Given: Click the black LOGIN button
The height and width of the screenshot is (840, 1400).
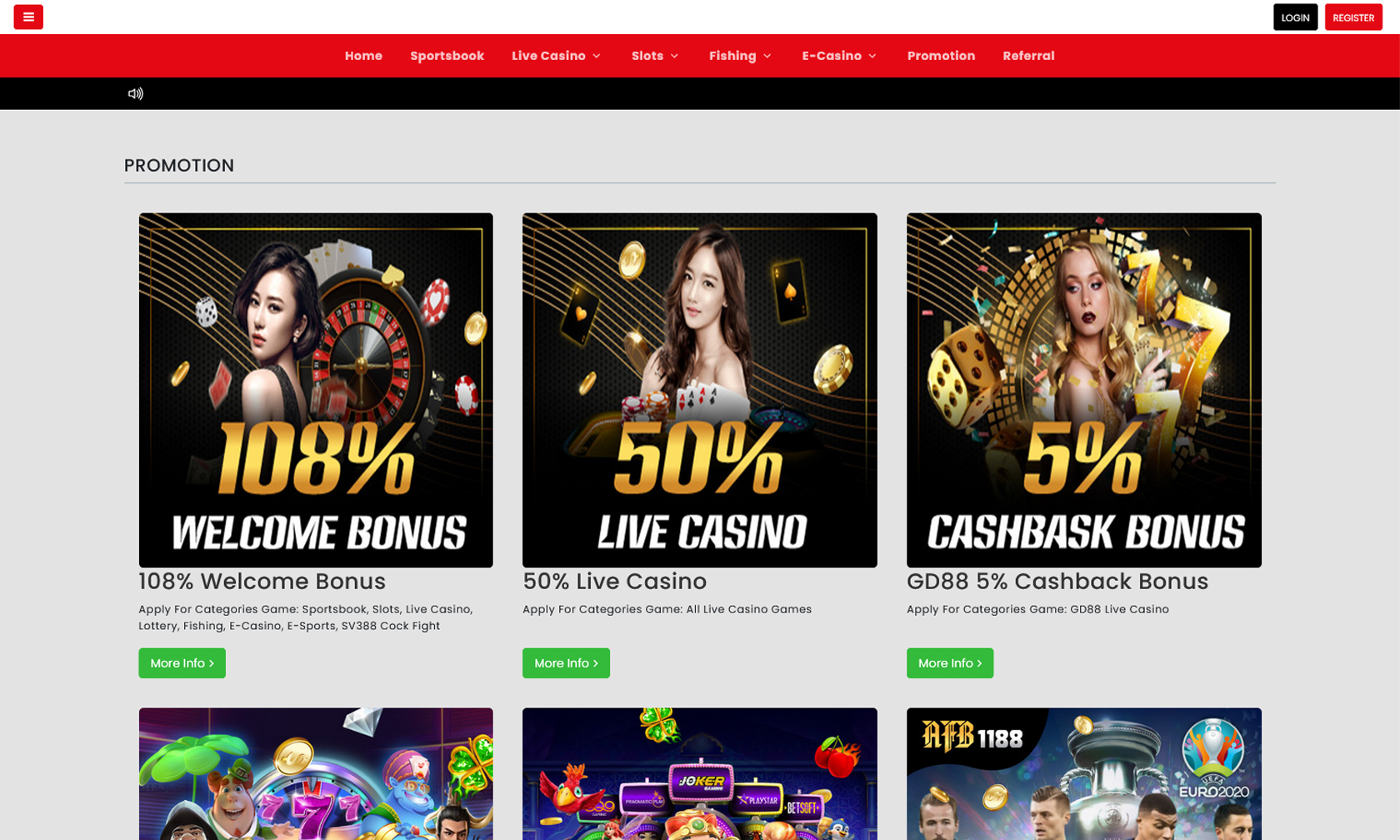Looking at the screenshot, I should click(1295, 17).
